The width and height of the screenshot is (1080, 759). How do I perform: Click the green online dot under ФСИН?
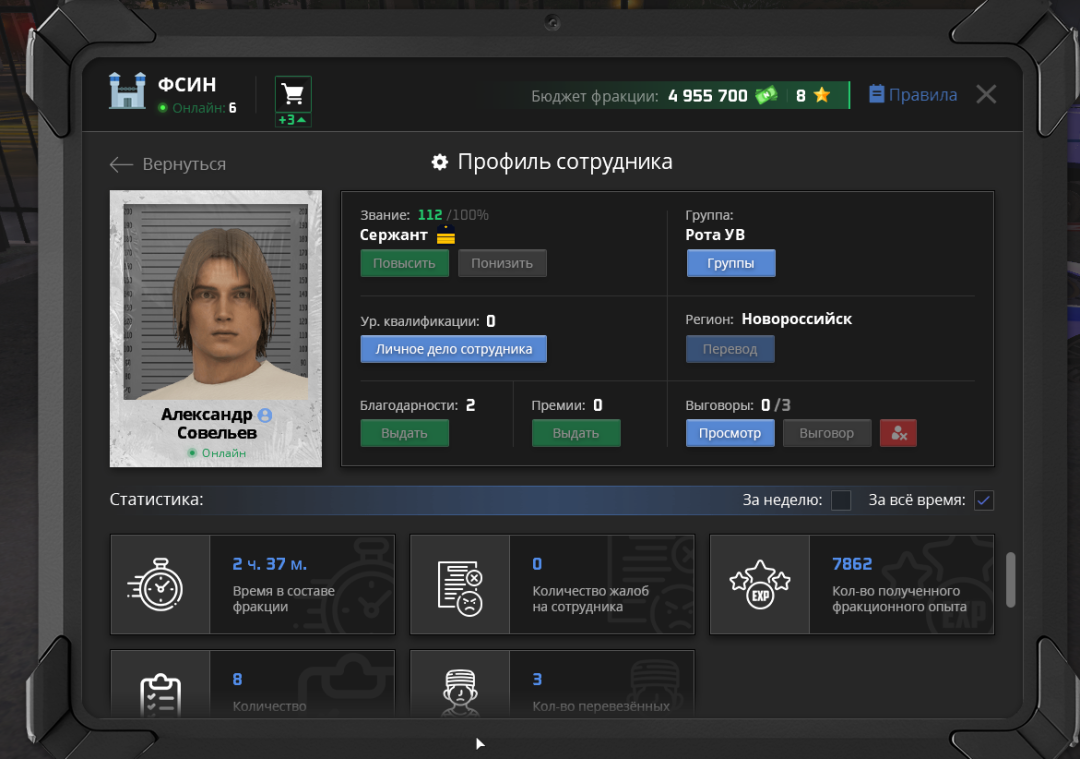point(163,108)
